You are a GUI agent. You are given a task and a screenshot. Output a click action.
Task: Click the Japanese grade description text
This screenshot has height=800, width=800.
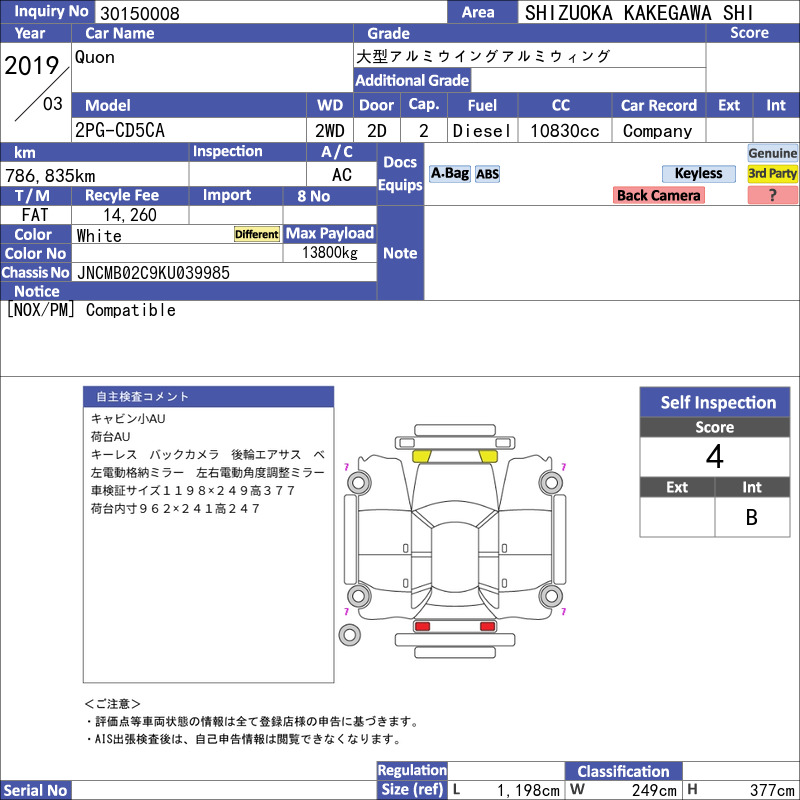pos(483,56)
